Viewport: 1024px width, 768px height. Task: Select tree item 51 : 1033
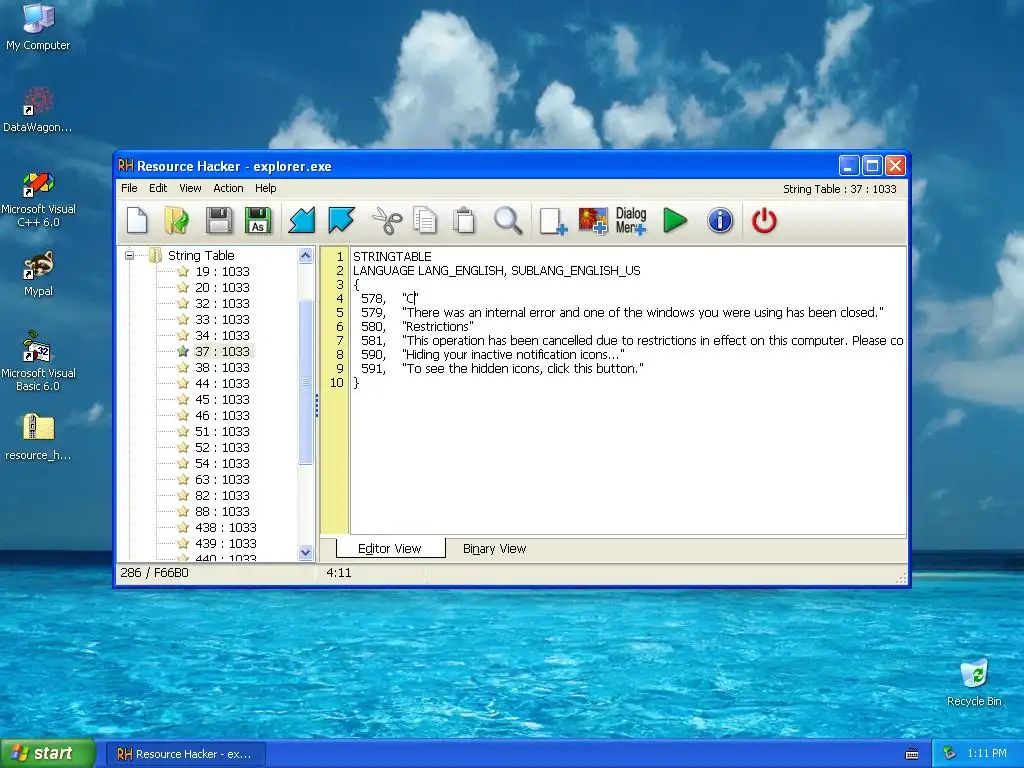point(222,432)
